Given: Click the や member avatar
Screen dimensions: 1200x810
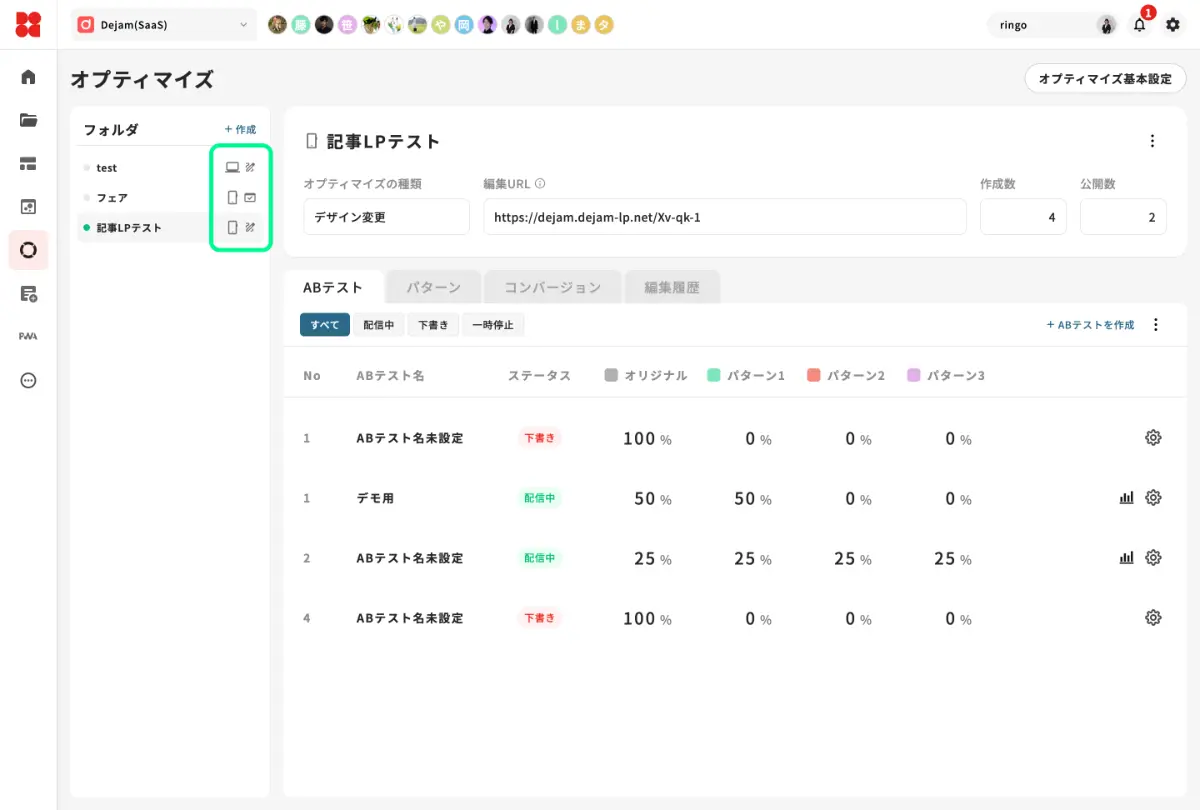Looking at the screenshot, I should click(x=440, y=25).
